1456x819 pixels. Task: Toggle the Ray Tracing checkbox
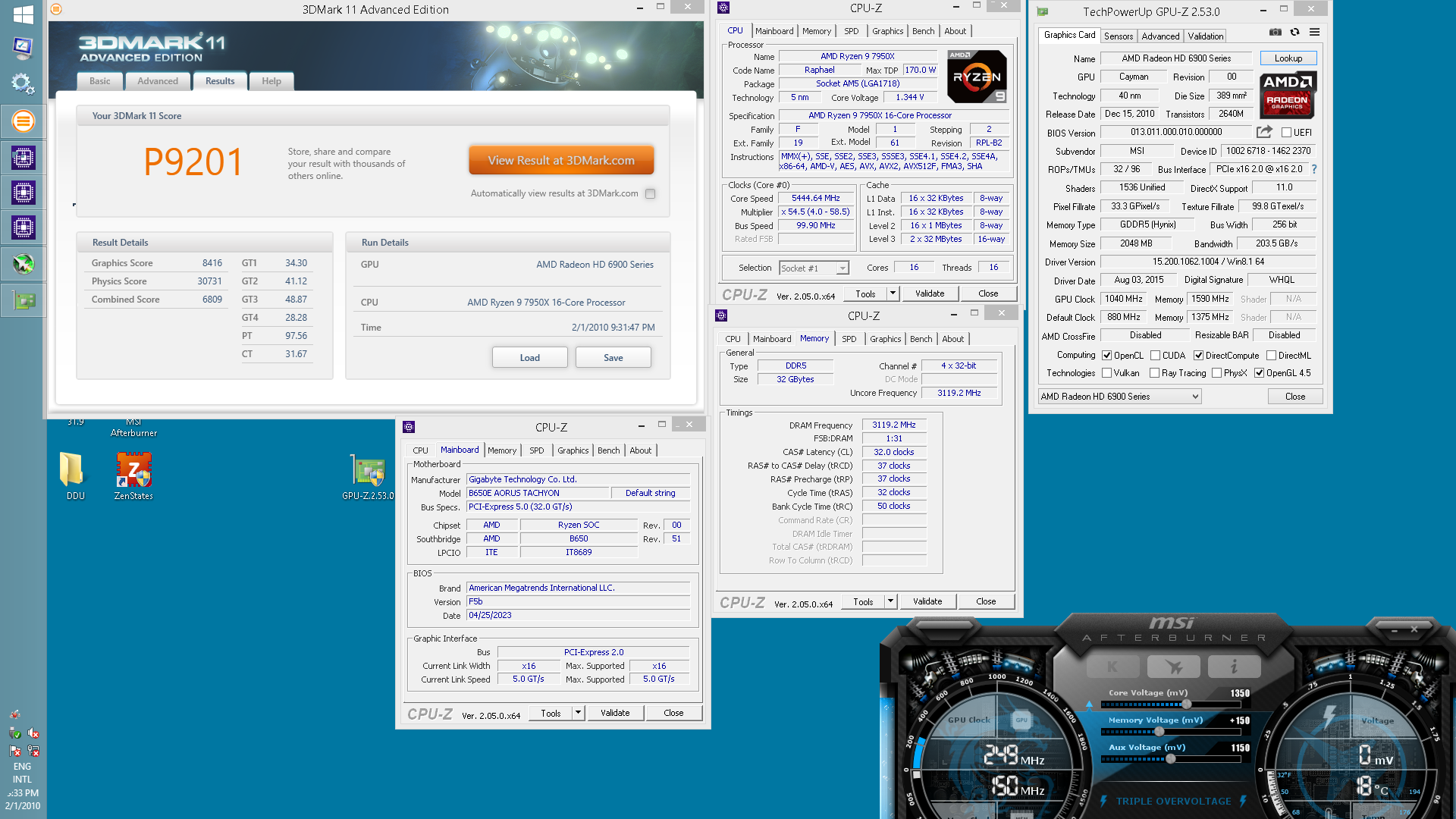(1154, 372)
